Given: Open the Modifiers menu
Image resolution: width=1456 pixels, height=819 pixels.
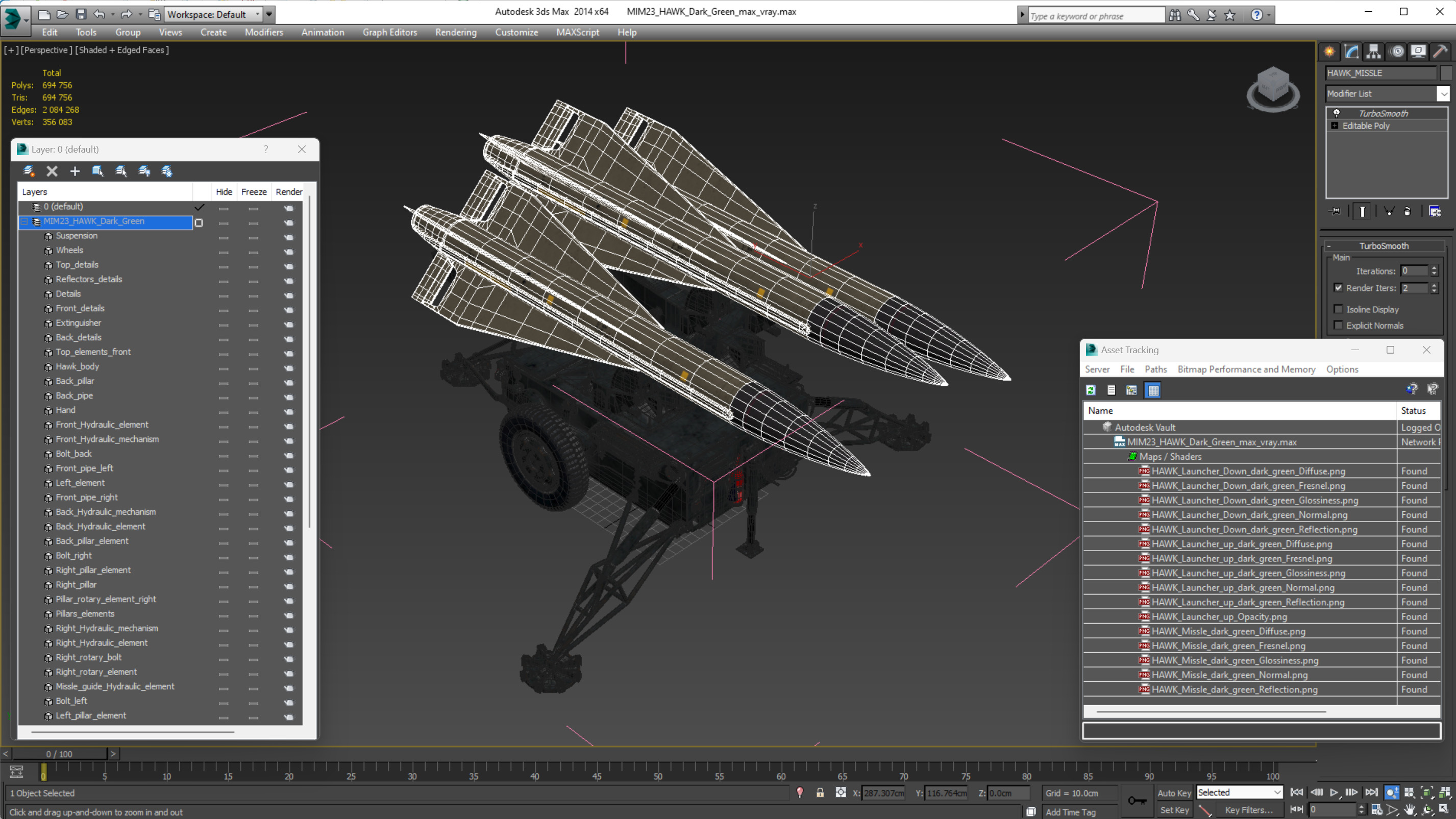Looking at the screenshot, I should point(264,32).
